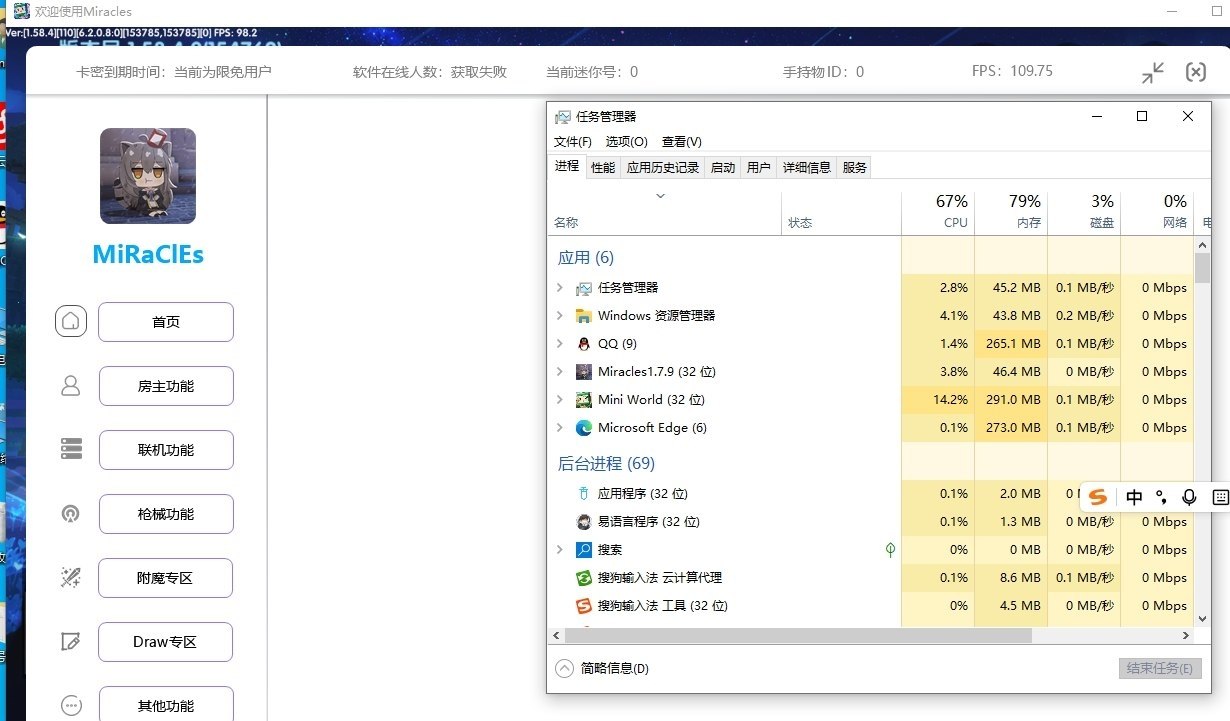This screenshot has width=1230, height=721.
Task: Click the keyboard icon on Sogou IME bar
Action: coord(1220,497)
